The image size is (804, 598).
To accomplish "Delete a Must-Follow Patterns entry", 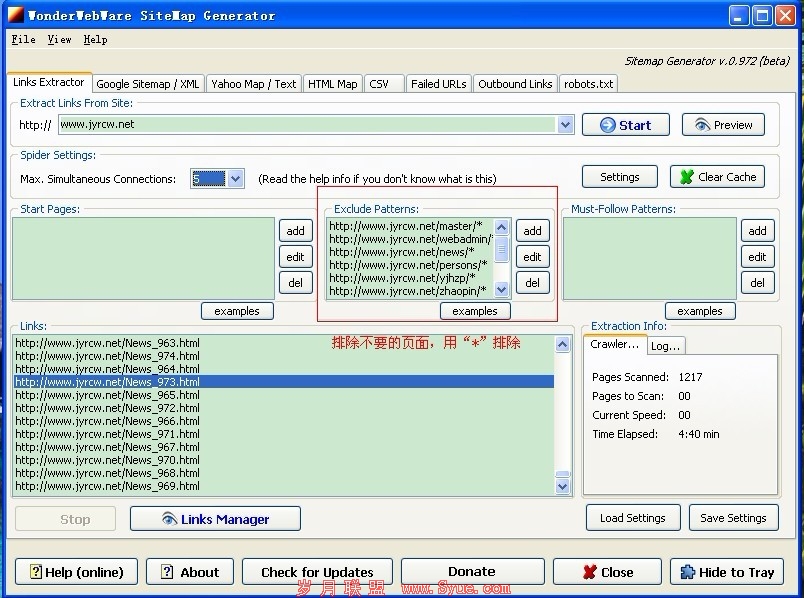I will (757, 283).
